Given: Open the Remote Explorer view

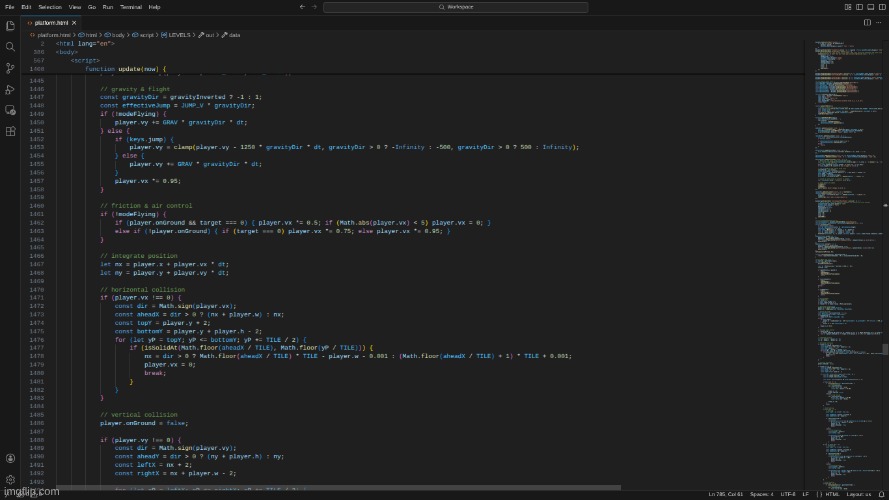Looking at the screenshot, I should tap(10, 110).
